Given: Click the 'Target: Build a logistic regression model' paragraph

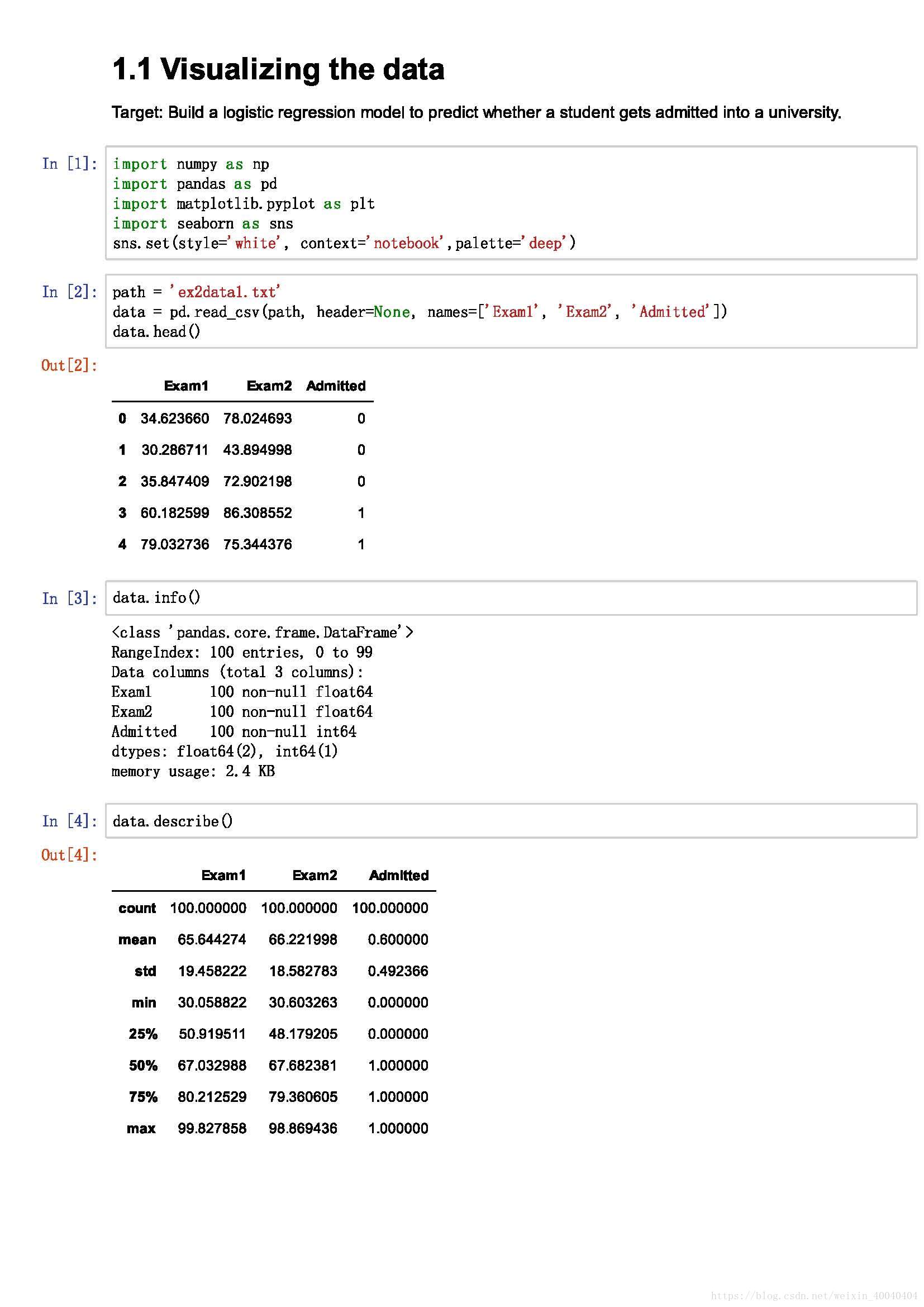Looking at the screenshot, I should (476, 113).
